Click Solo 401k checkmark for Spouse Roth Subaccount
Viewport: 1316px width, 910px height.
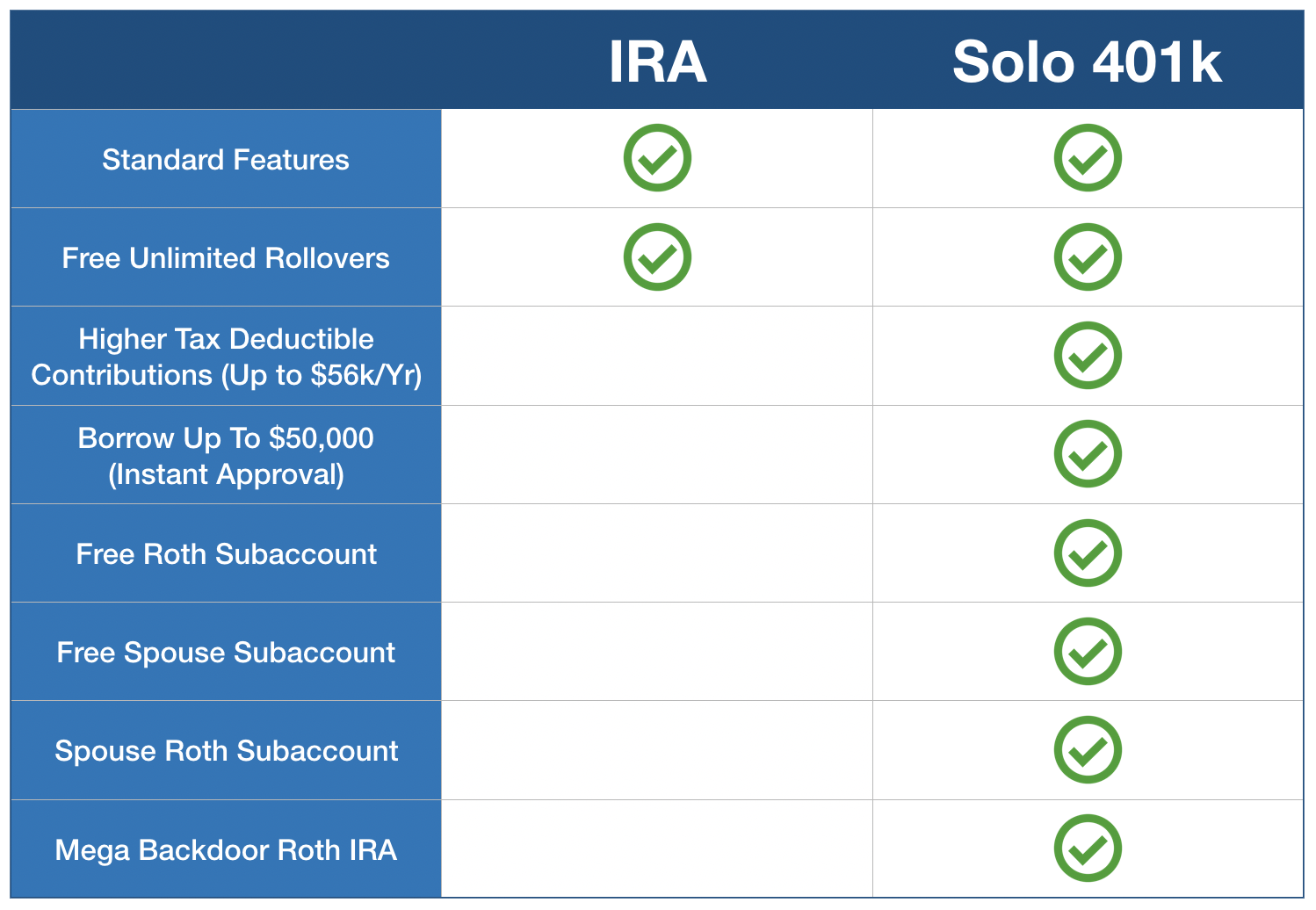tap(1088, 750)
